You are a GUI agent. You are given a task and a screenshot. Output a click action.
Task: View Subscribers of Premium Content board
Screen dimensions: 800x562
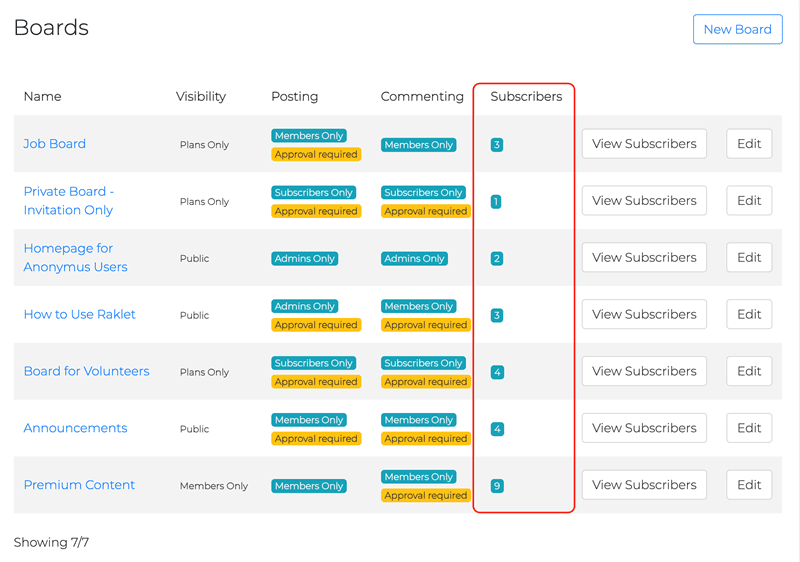pos(644,485)
